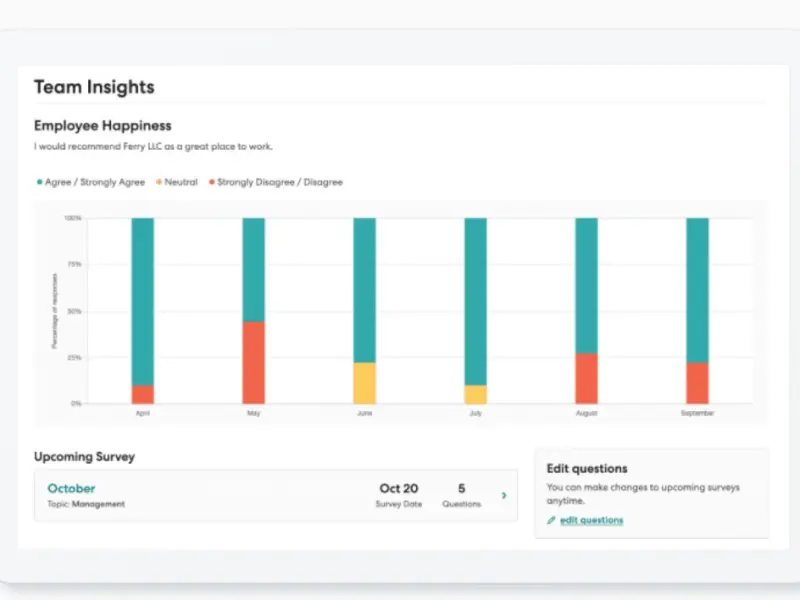Click the yellow neutral segment in July bar
This screenshot has width=800, height=600.
475,394
